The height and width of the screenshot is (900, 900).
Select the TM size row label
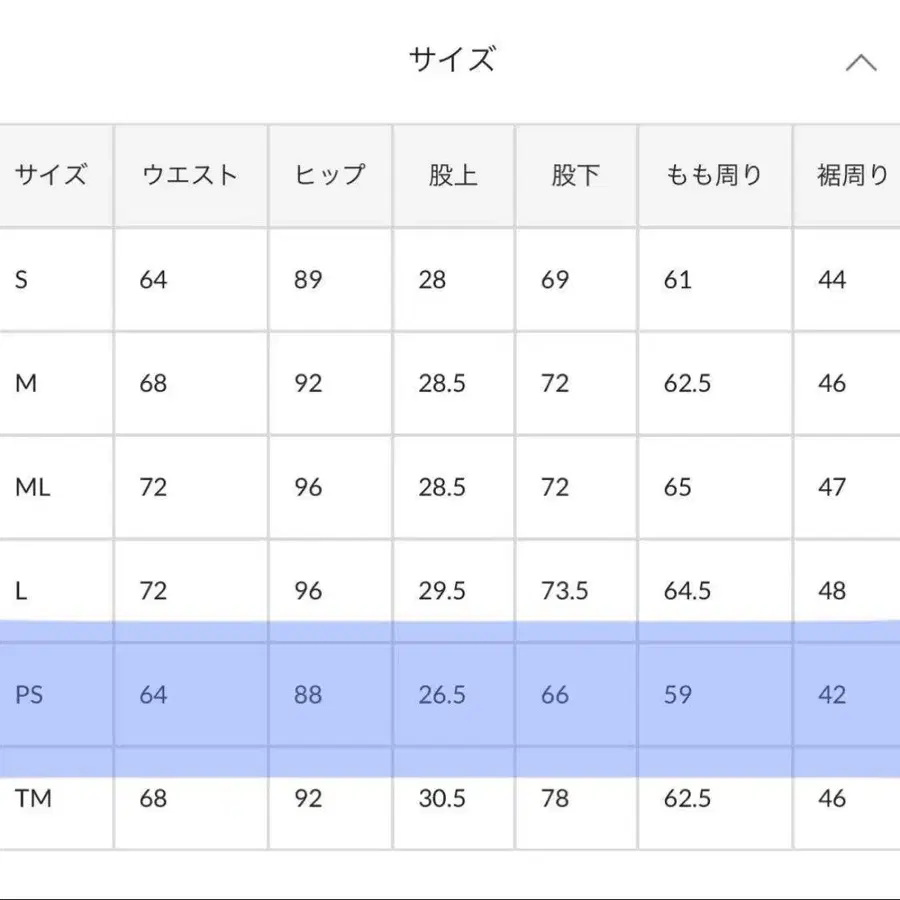coord(31,799)
